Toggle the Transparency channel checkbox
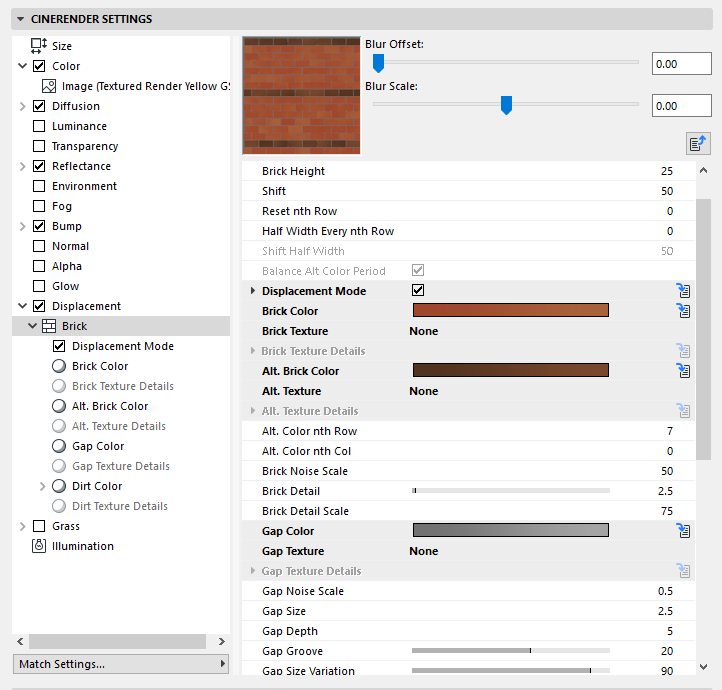722x690 pixels. (39, 146)
